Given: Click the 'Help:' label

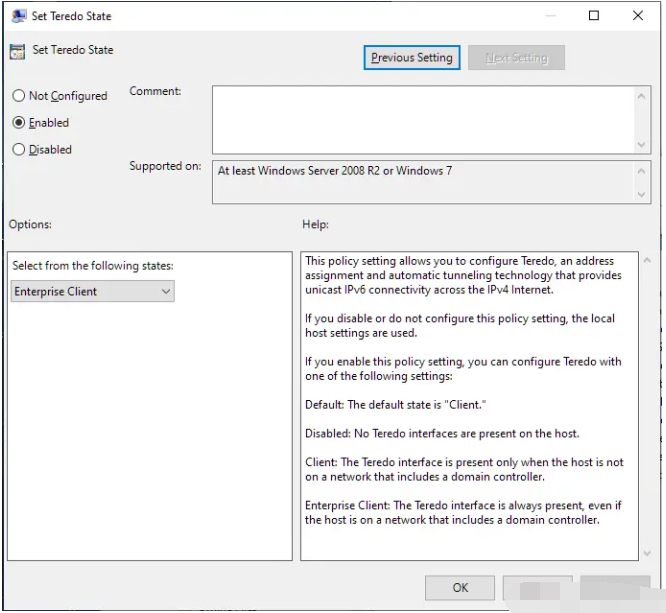Looking at the screenshot, I should [316, 224].
